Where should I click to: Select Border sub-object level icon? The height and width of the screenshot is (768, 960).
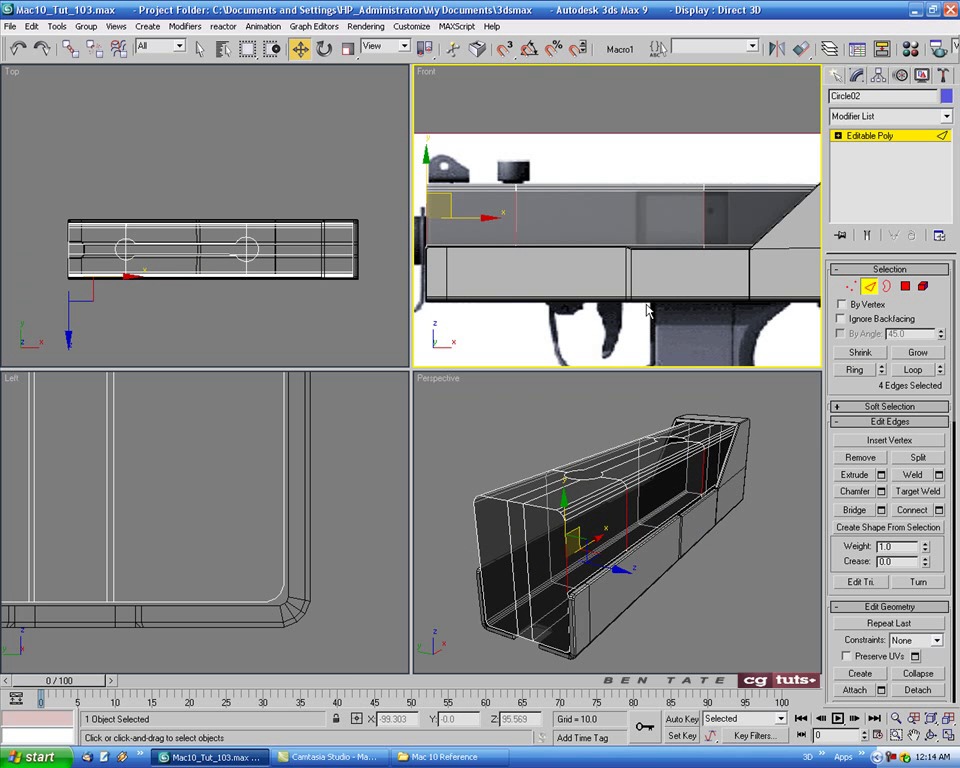pyautogui.click(x=887, y=286)
